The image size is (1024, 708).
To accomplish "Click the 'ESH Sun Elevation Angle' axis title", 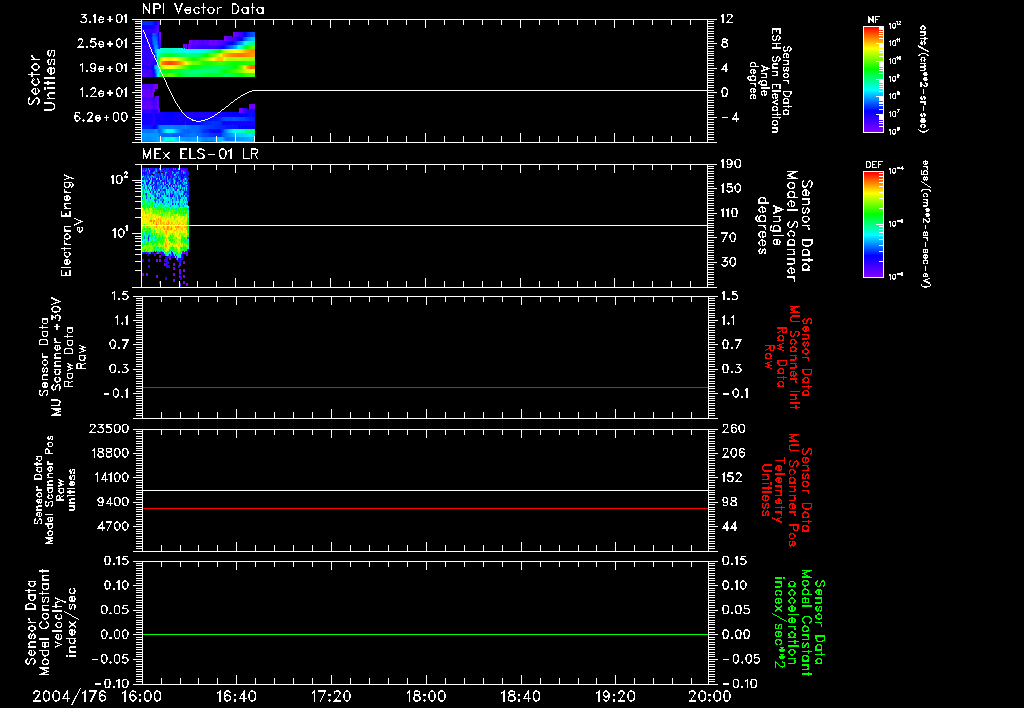I will (x=769, y=80).
